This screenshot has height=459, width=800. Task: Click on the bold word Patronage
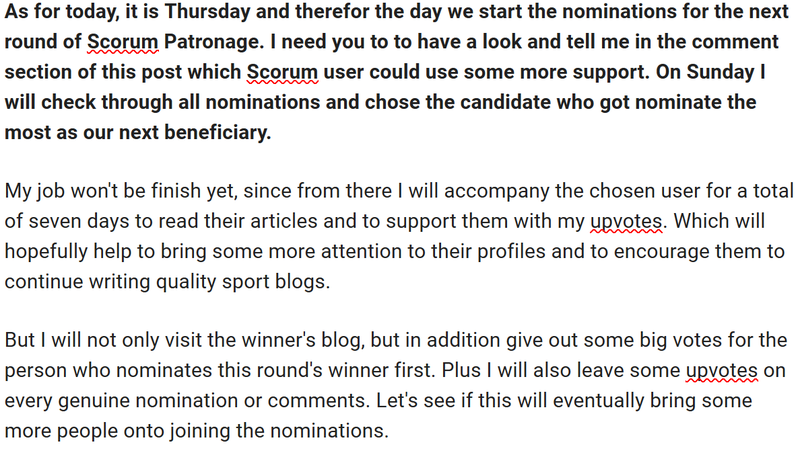214,42
